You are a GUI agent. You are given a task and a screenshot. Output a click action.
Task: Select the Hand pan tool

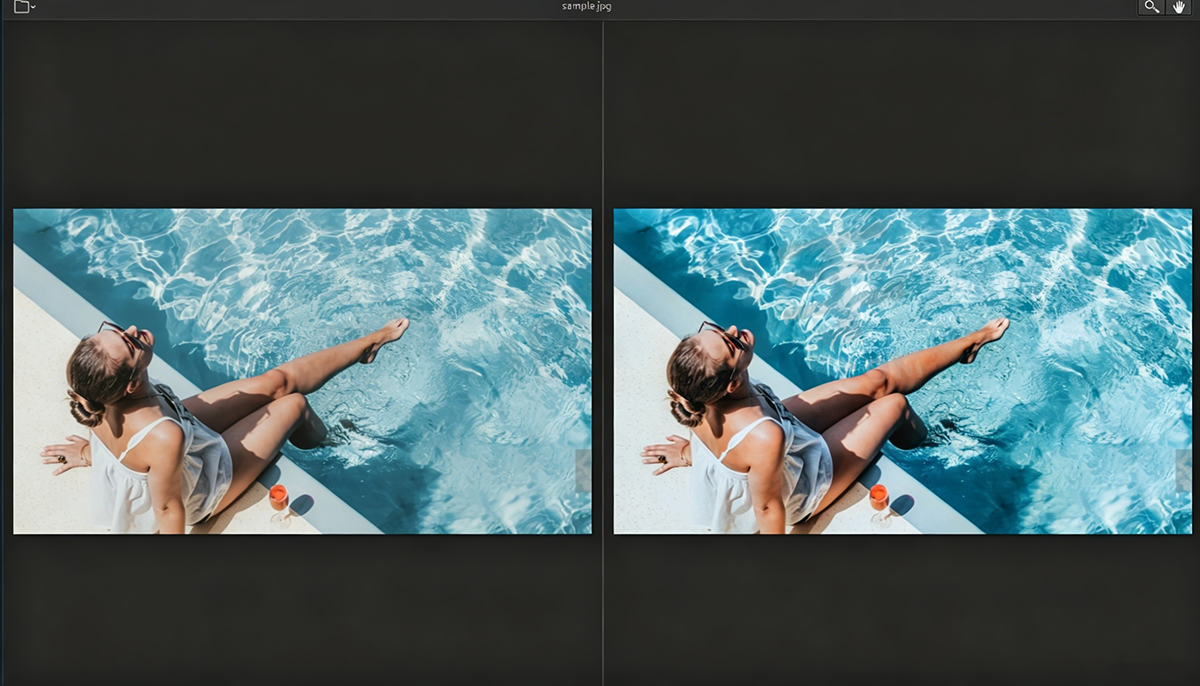pos(1179,7)
